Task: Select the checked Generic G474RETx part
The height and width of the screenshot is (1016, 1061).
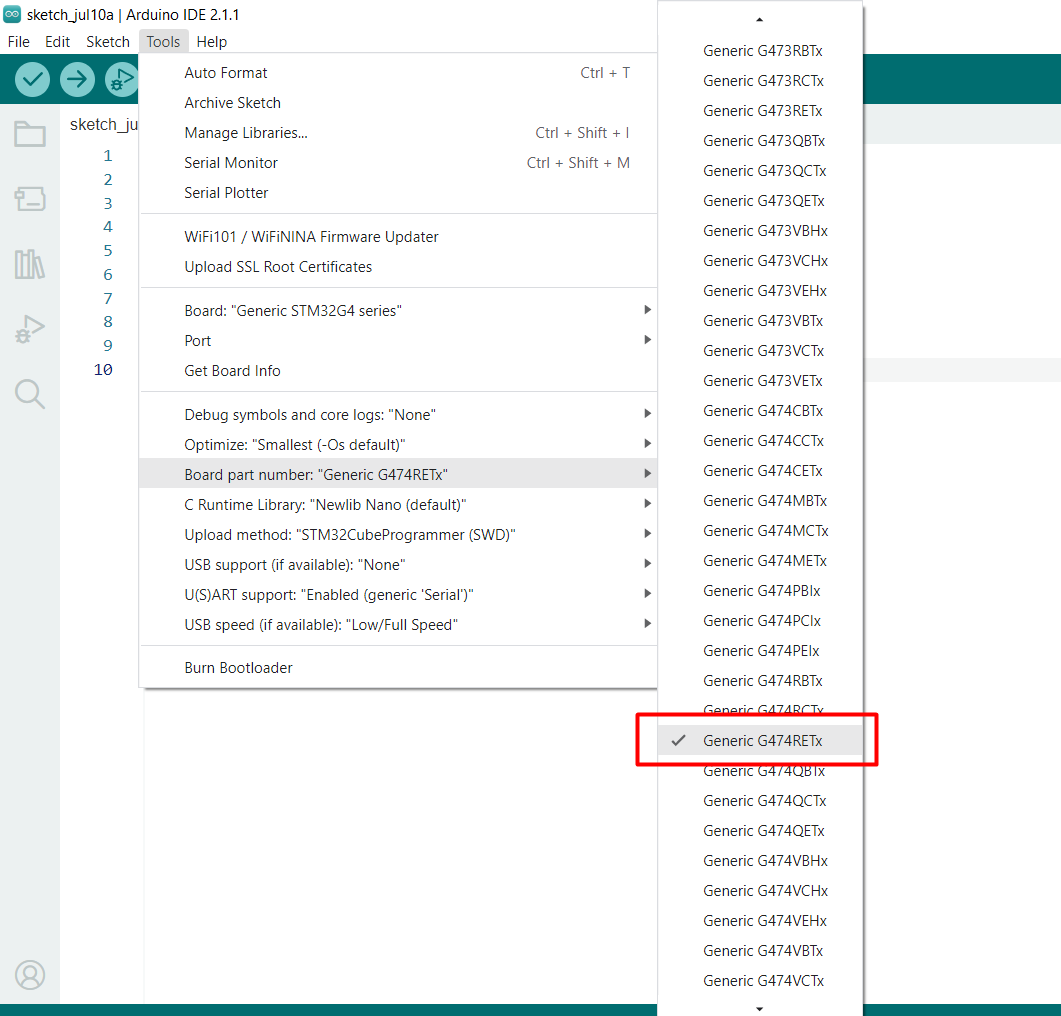Action: click(x=762, y=741)
